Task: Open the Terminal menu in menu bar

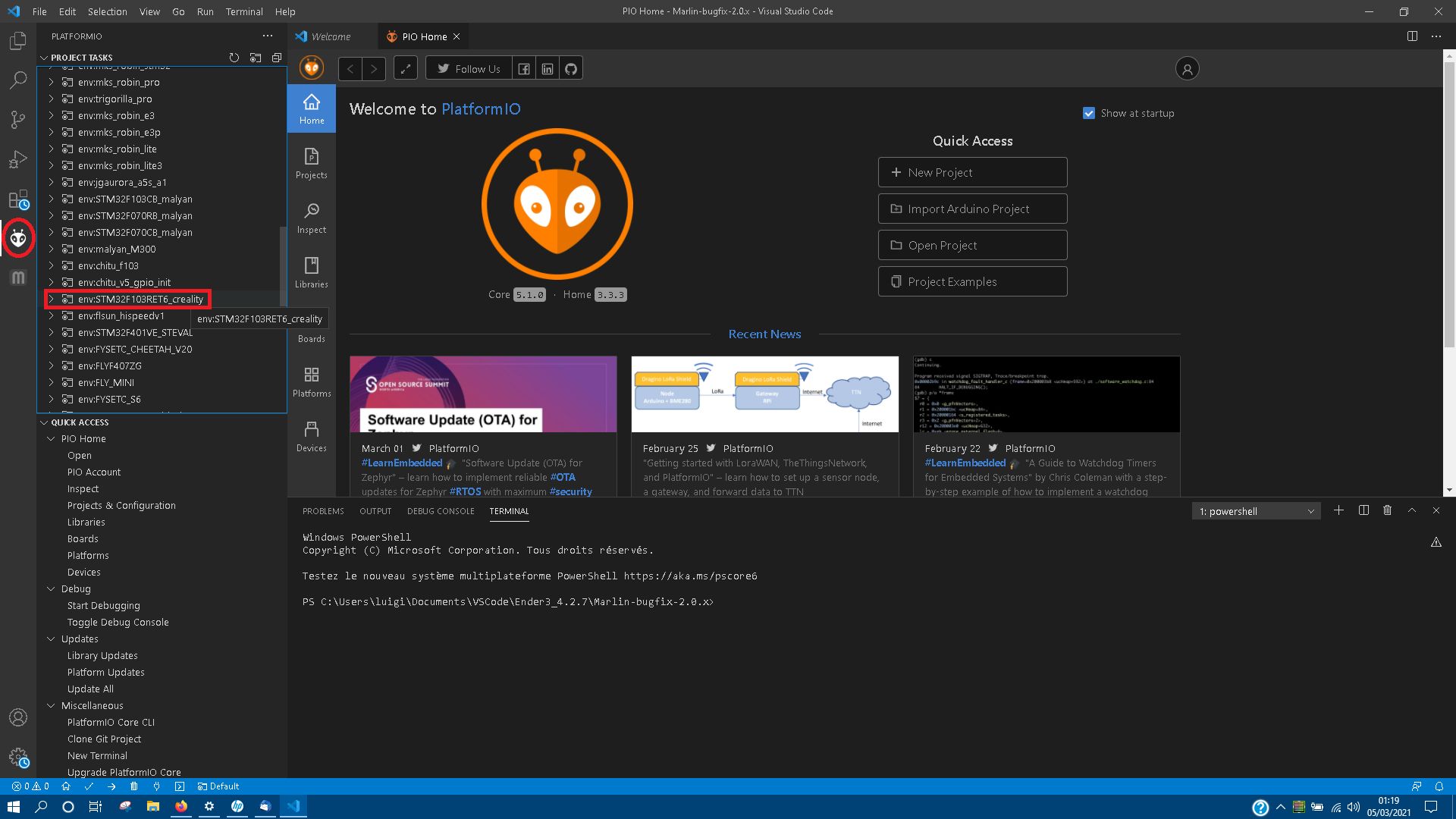Action: [243, 11]
